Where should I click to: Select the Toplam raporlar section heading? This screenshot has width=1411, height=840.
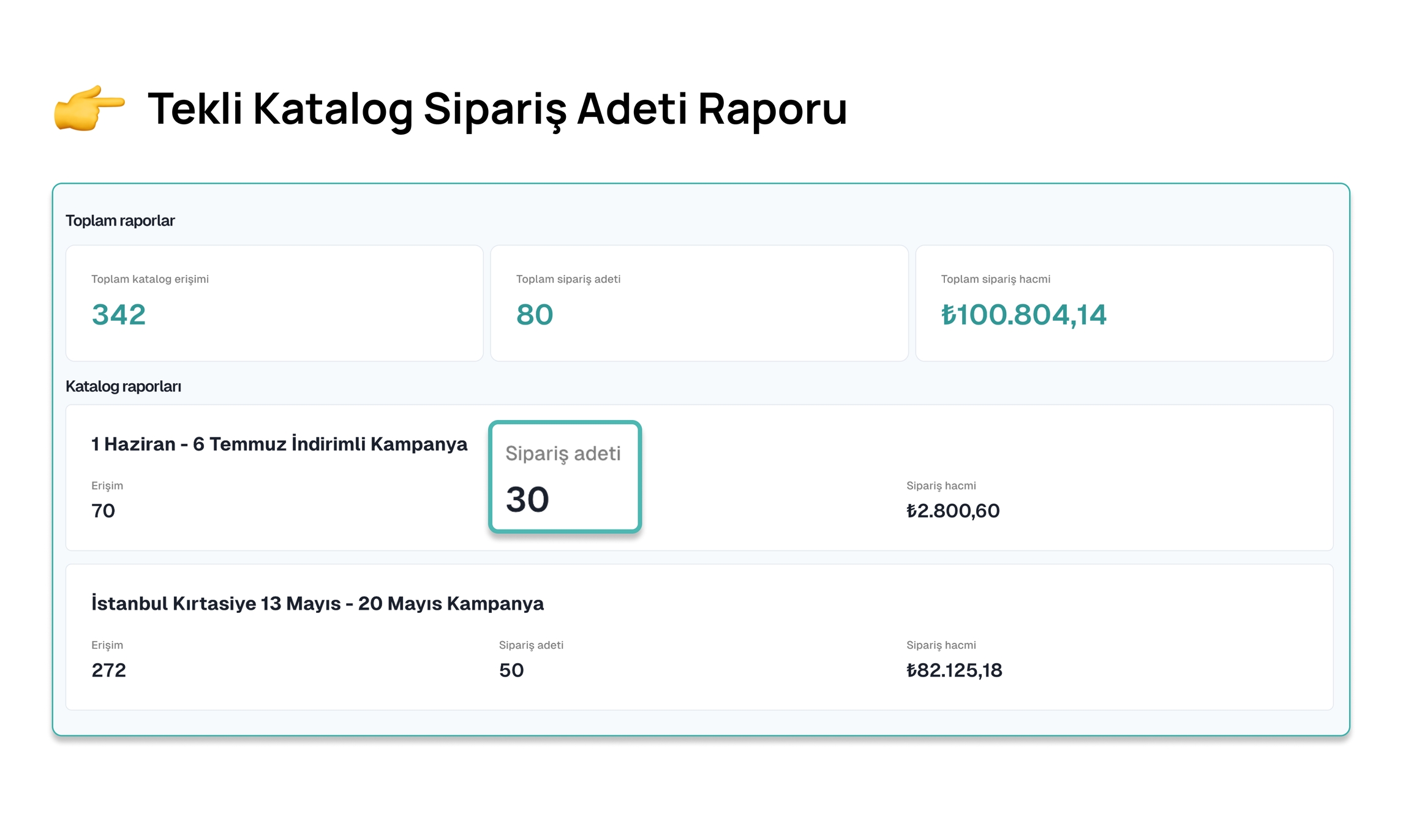[x=120, y=220]
